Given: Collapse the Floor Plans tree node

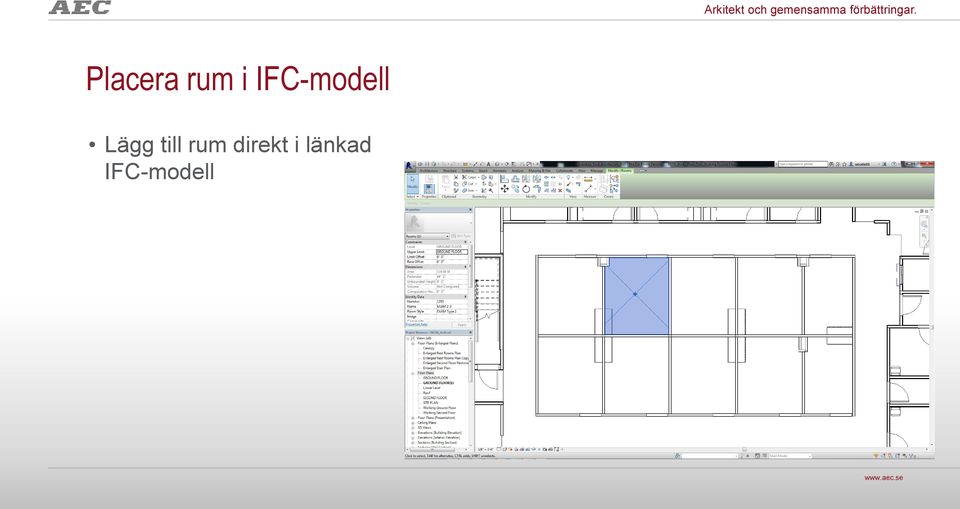Looking at the screenshot, I should point(413,373).
